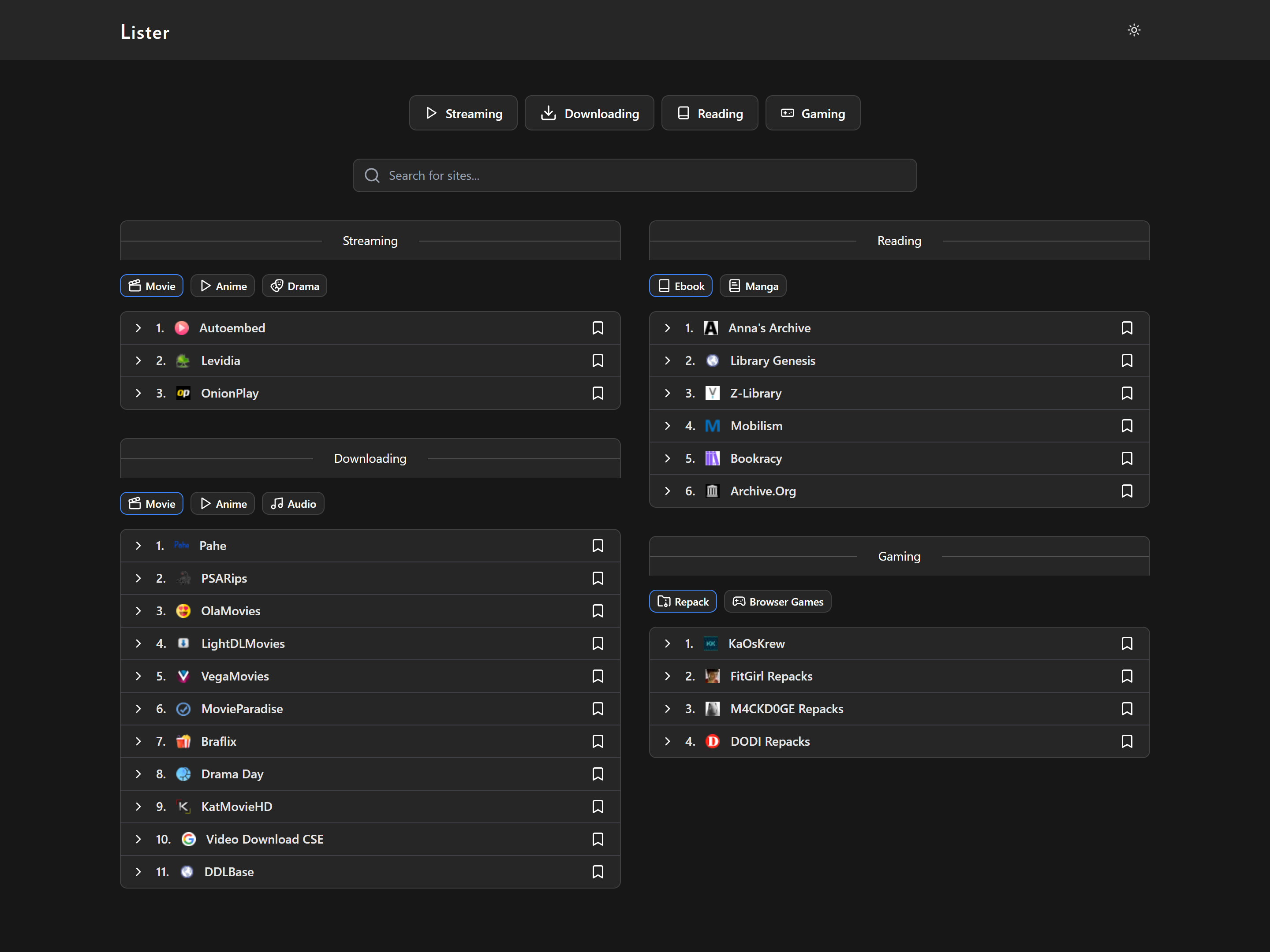Toggle bookmark for Z-Library

(x=1127, y=393)
